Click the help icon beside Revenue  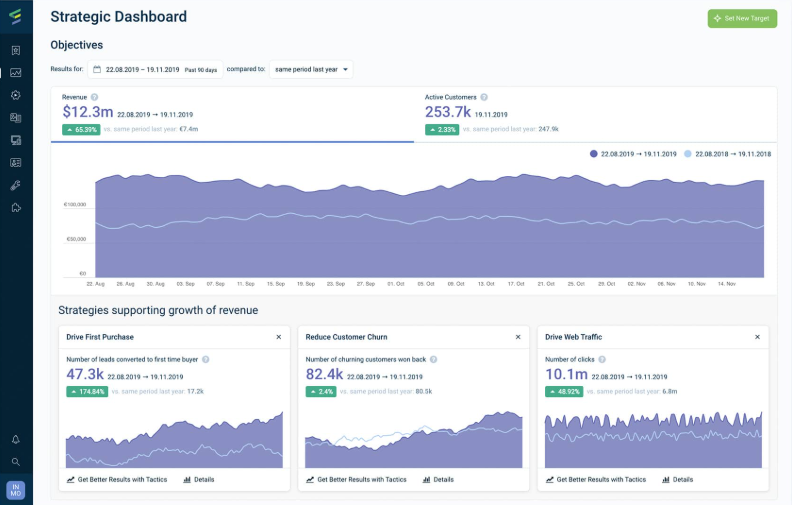click(94, 97)
